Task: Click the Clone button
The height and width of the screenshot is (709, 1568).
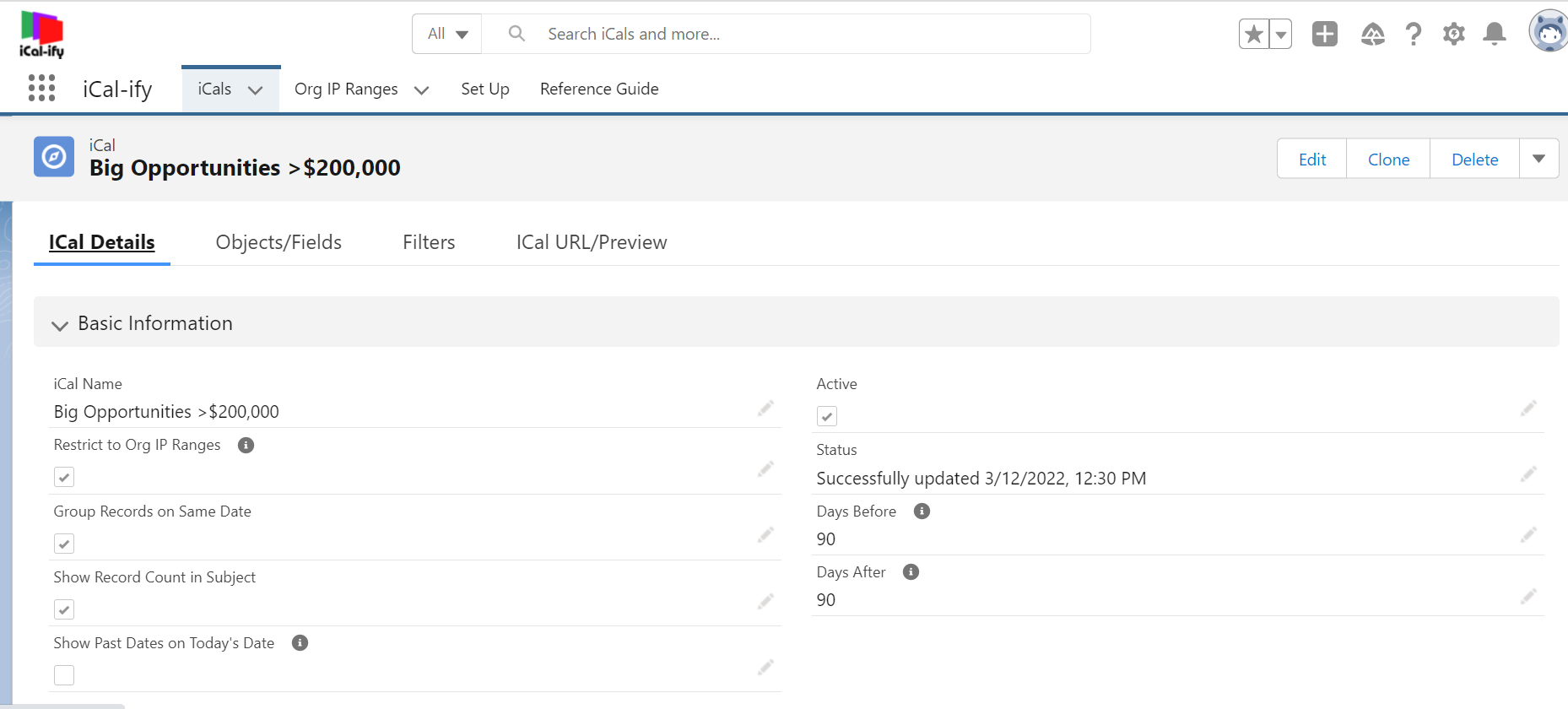Action: click(1388, 160)
